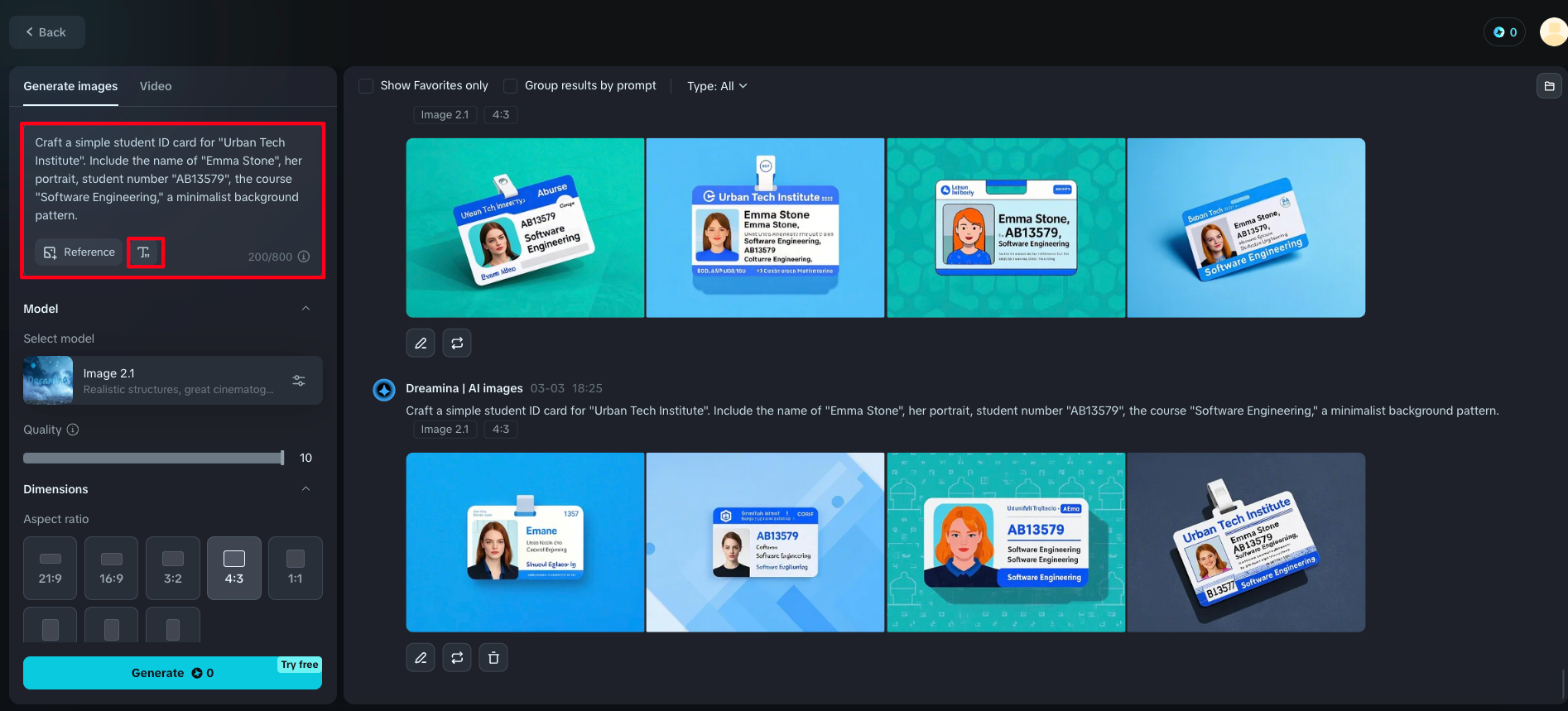The height and width of the screenshot is (711, 1568).
Task: Open model settings sliders icon
Action: pyautogui.click(x=299, y=381)
